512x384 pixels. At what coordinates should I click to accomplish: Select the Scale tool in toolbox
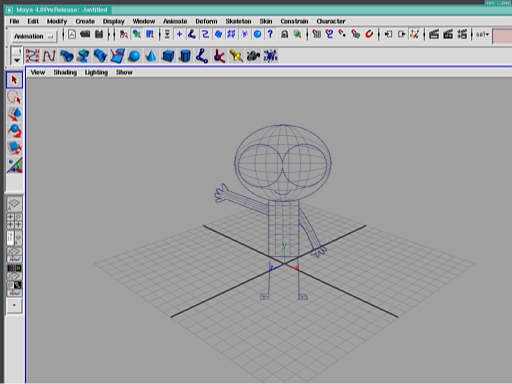(x=14, y=148)
